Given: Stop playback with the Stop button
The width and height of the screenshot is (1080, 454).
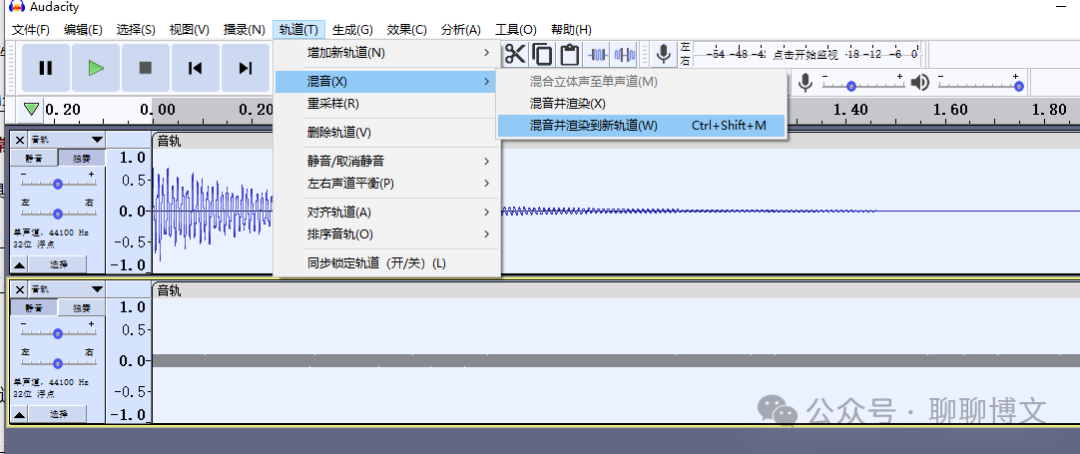Looking at the screenshot, I should coord(145,68).
